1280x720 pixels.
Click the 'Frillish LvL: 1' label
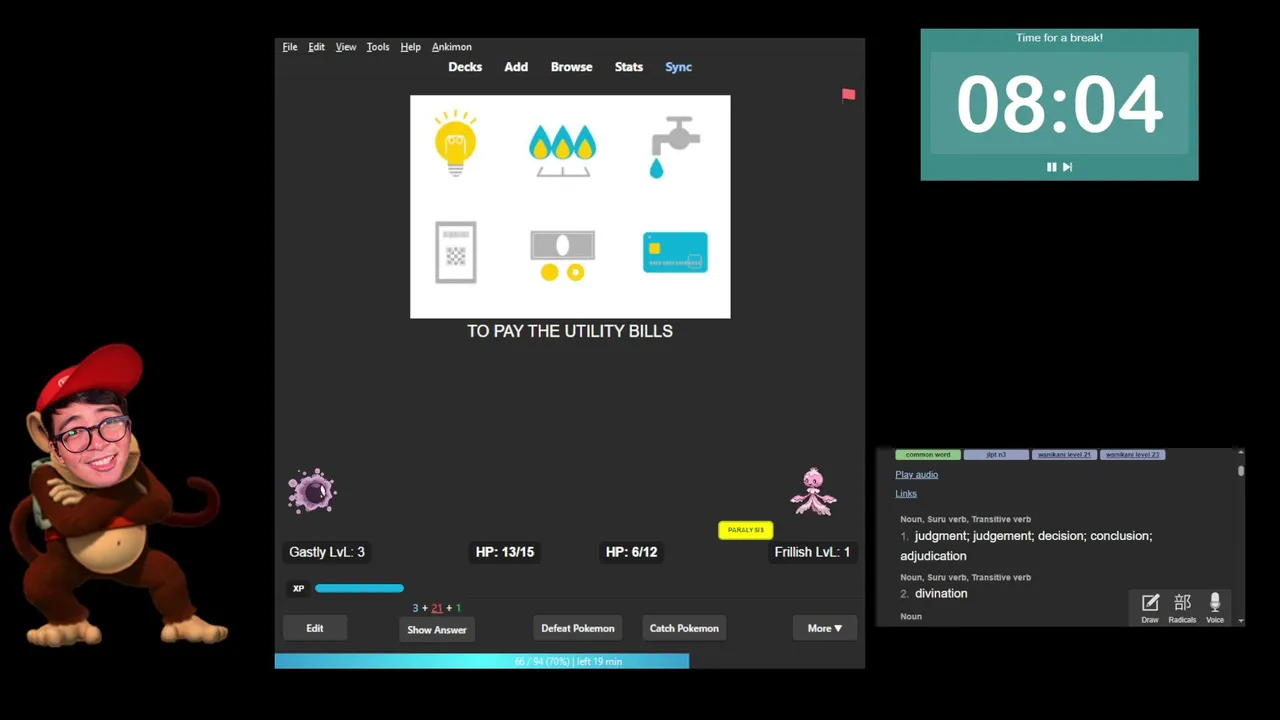pos(812,552)
